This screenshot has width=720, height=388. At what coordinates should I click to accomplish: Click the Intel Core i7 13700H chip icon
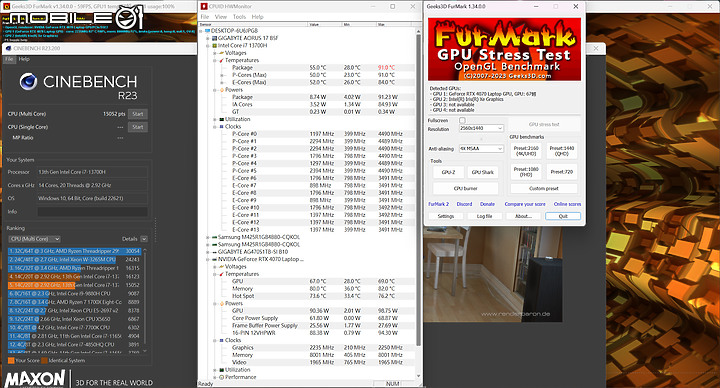214,45
